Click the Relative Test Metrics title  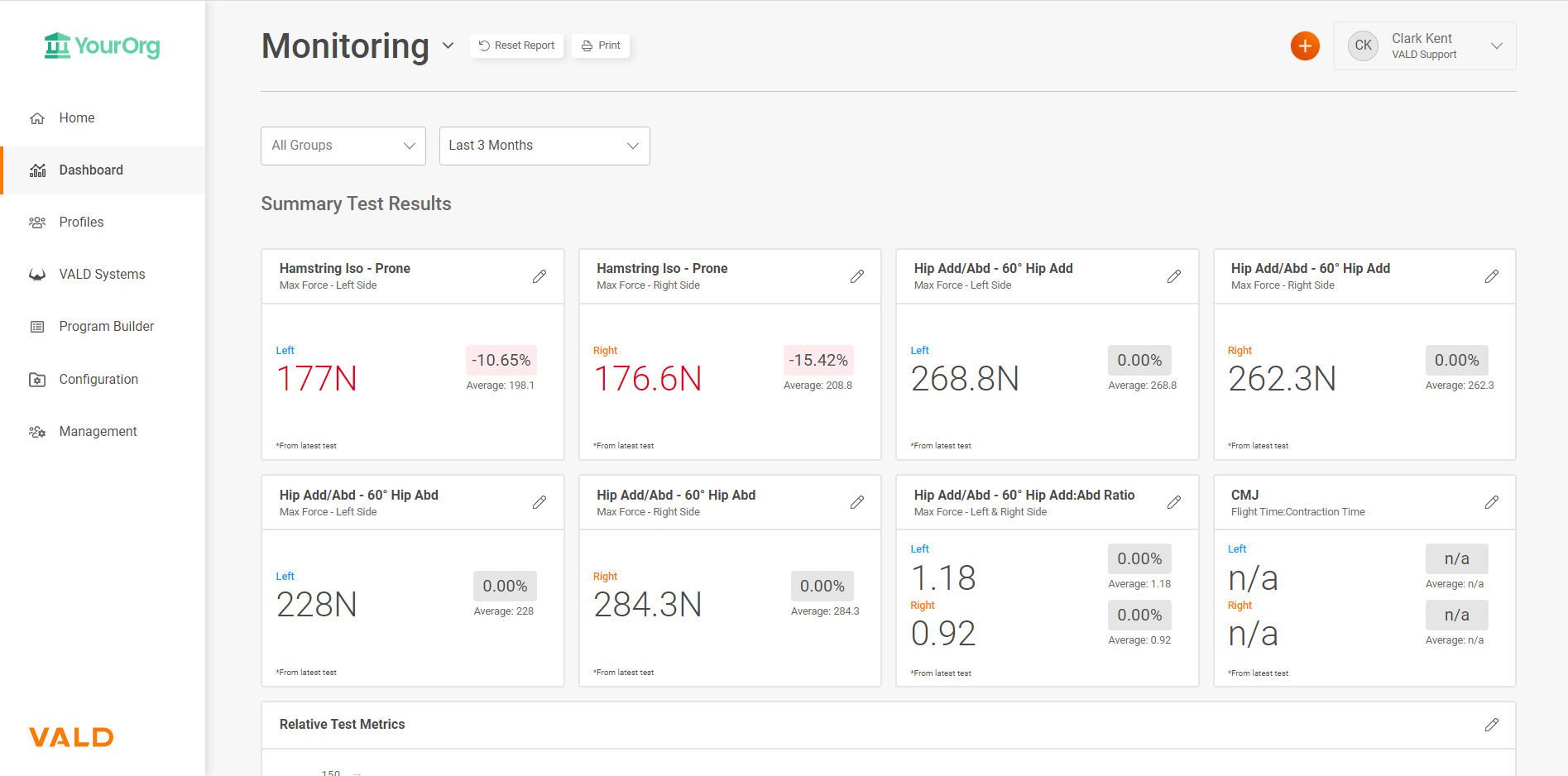tap(342, 725)
